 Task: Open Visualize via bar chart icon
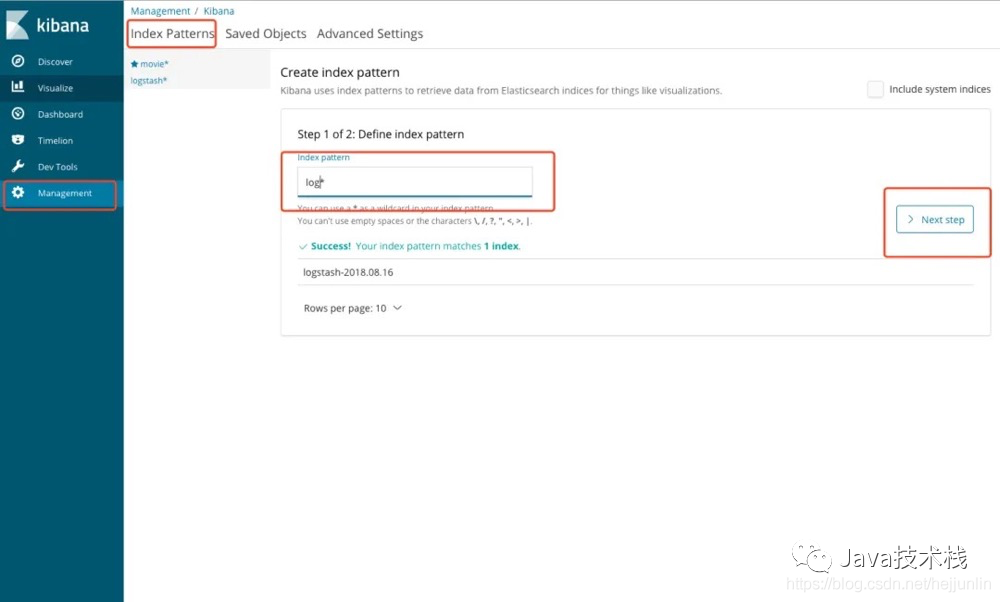pyautogui.click(x=18, y=88)
